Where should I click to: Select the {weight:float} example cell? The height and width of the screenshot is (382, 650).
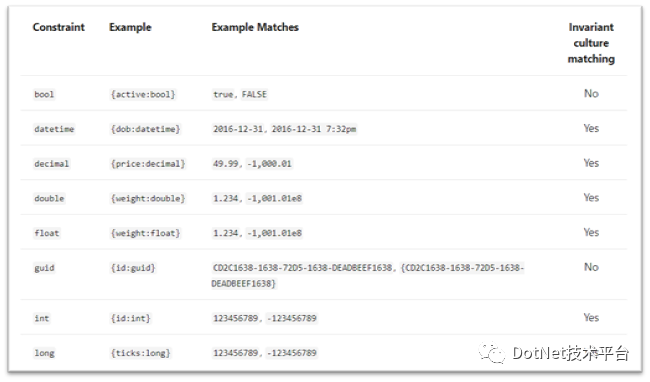tap(146, 234)
